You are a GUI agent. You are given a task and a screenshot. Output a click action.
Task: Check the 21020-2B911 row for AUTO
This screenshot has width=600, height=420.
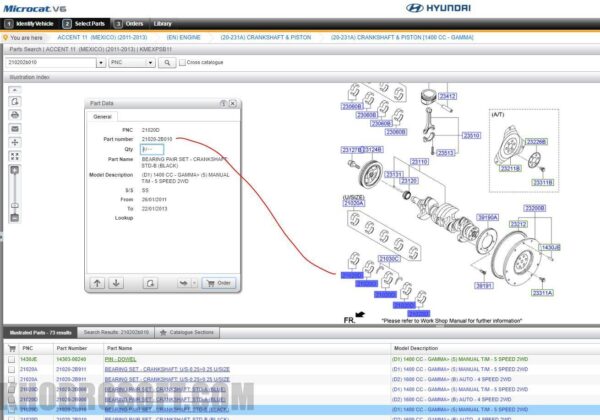[11, 379]
